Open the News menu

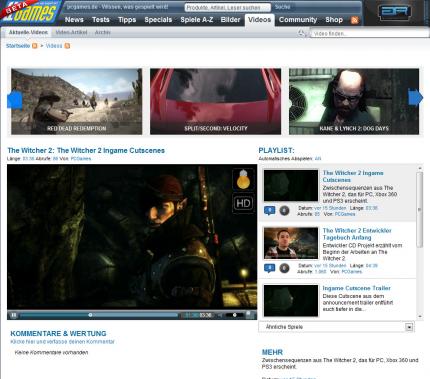74,20
